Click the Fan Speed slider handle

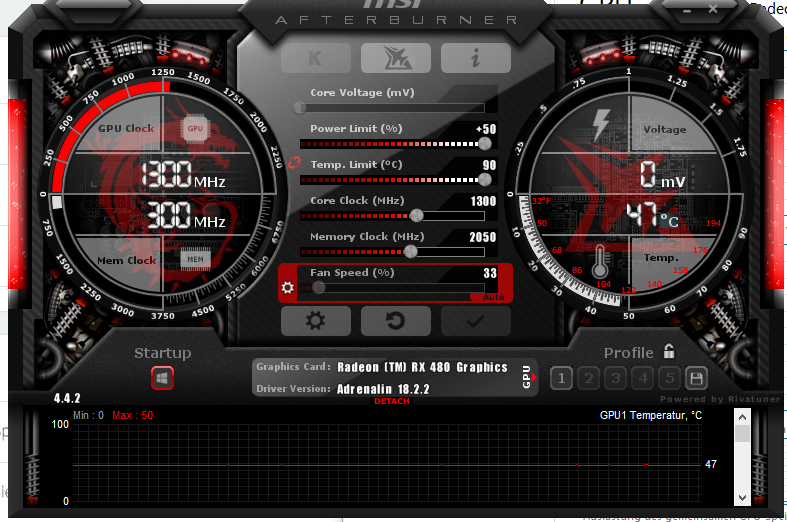319,288
